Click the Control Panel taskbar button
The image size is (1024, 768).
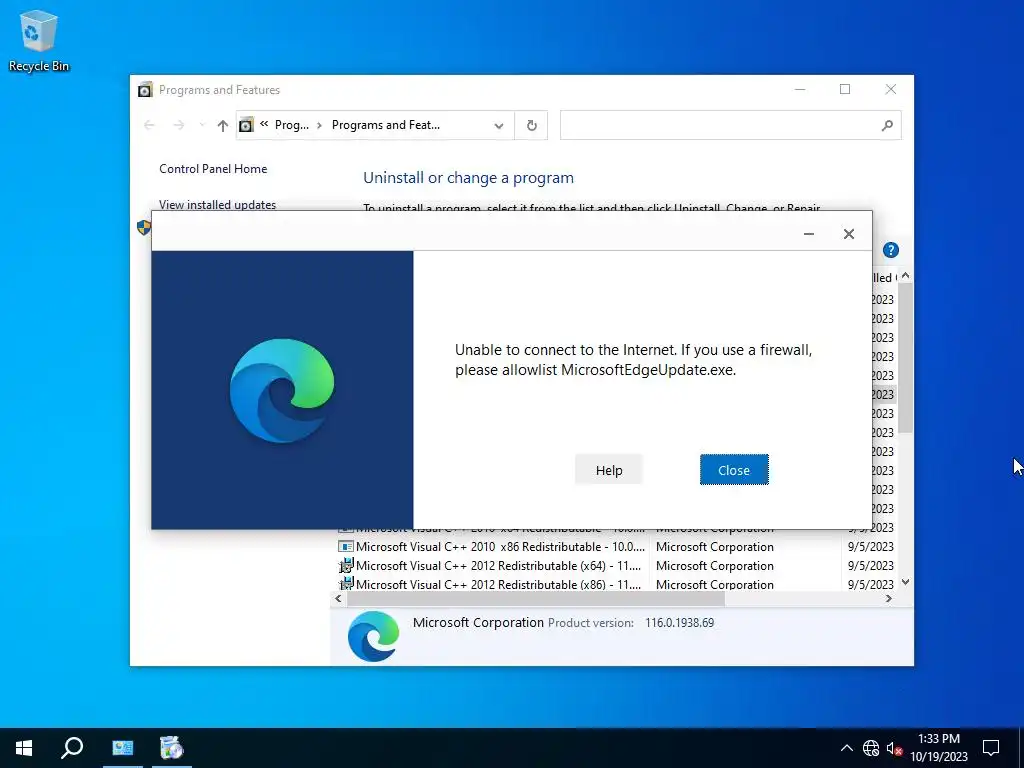123,748
